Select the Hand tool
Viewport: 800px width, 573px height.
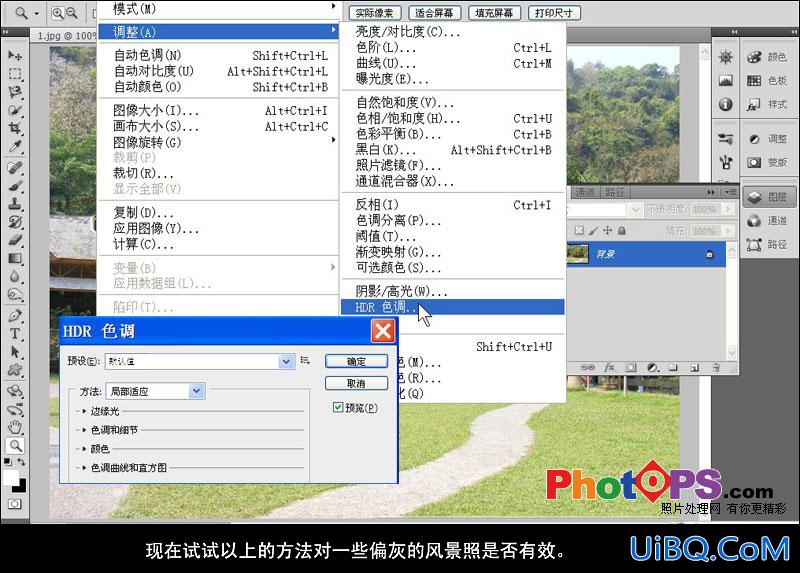pos(15,427)
